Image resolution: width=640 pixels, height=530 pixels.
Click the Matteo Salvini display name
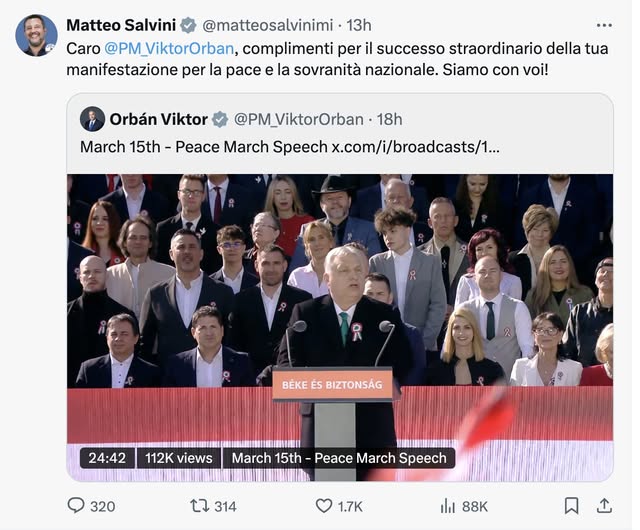tap(120, 25)
